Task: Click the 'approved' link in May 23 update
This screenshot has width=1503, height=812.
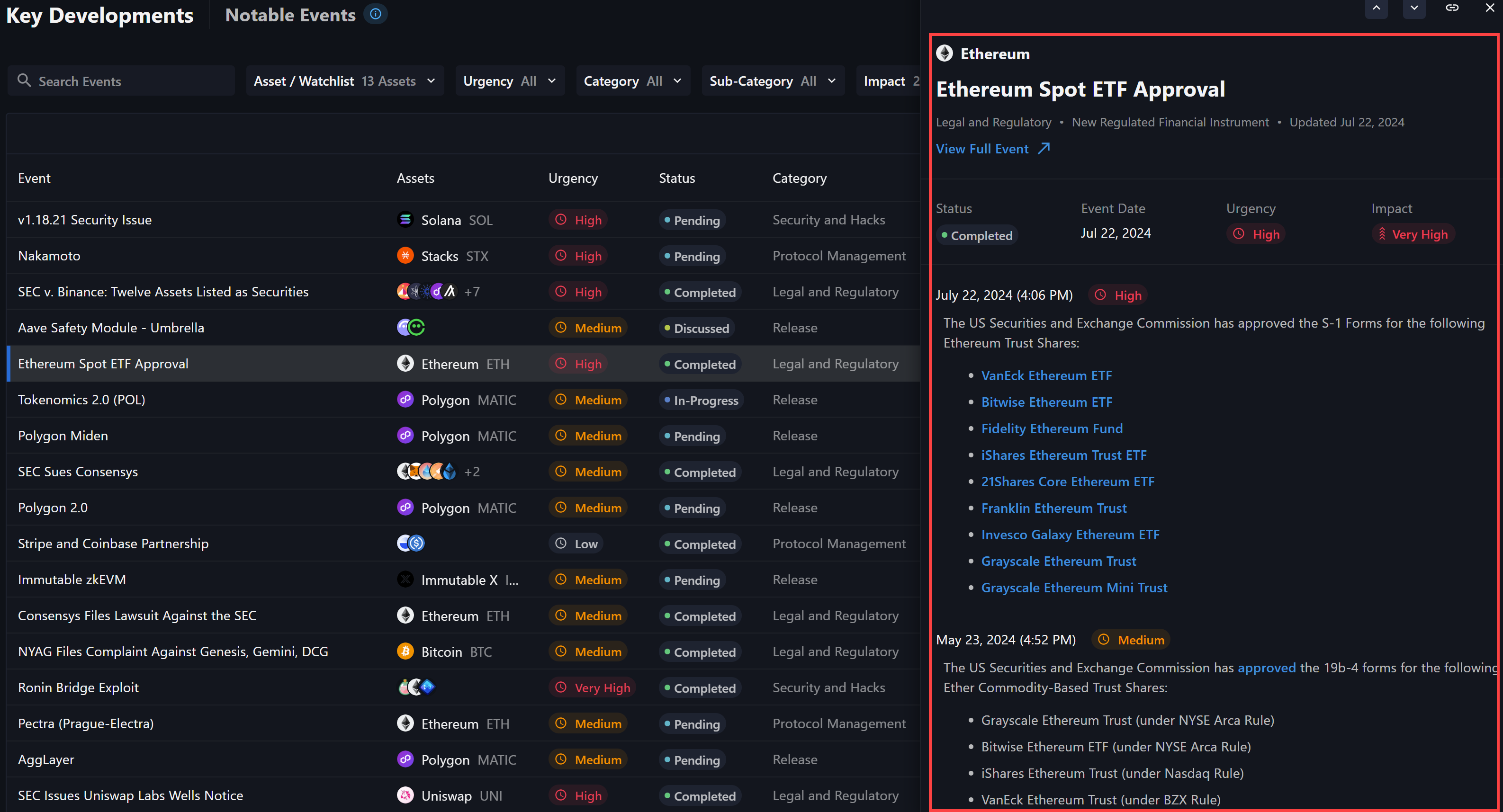Action: 1266,668
